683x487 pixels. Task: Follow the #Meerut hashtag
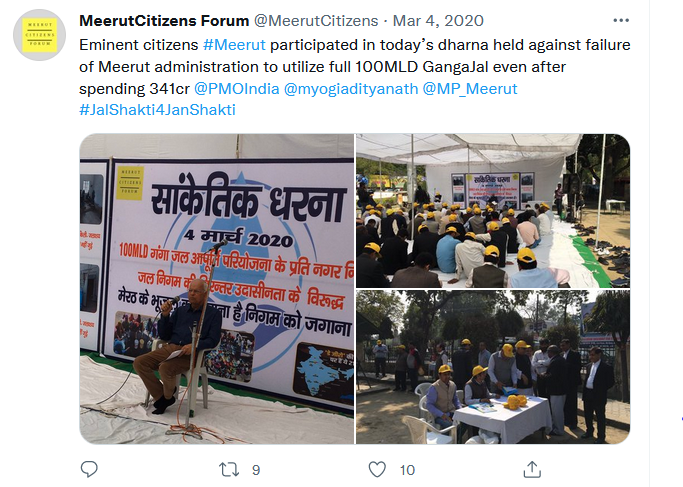click(234, 45)
